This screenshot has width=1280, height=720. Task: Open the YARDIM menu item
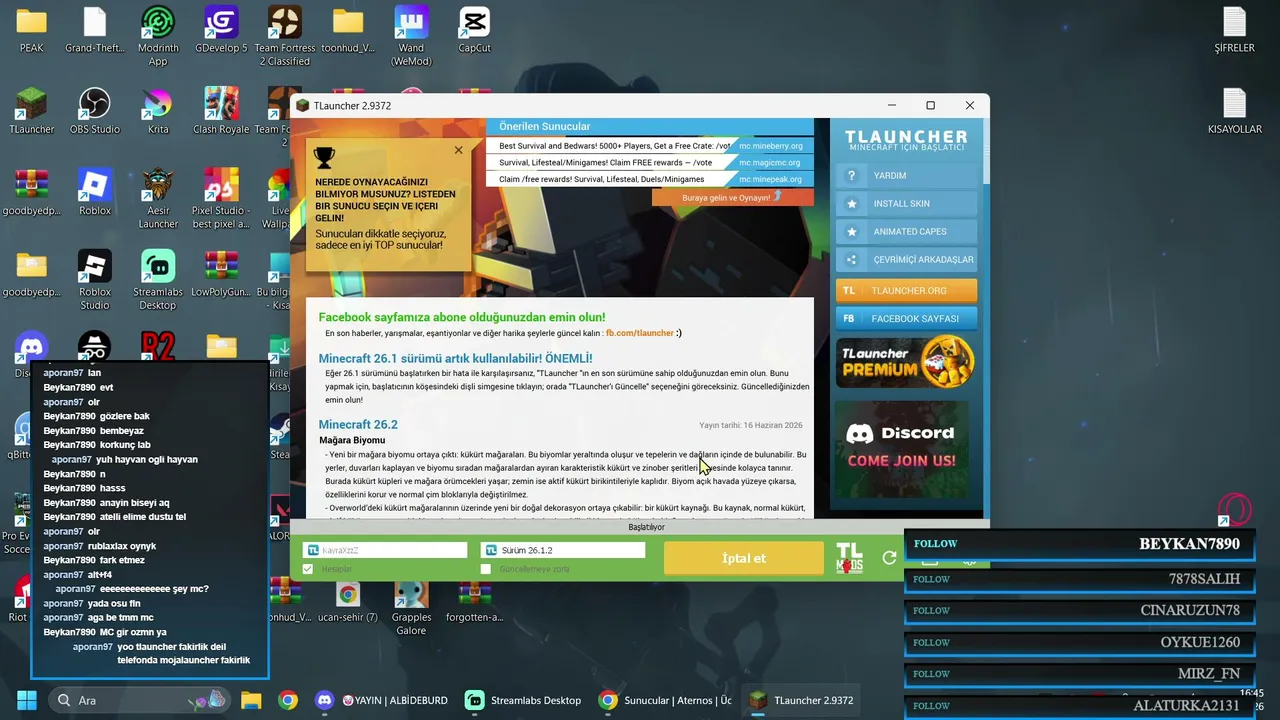tap(907, 176)
